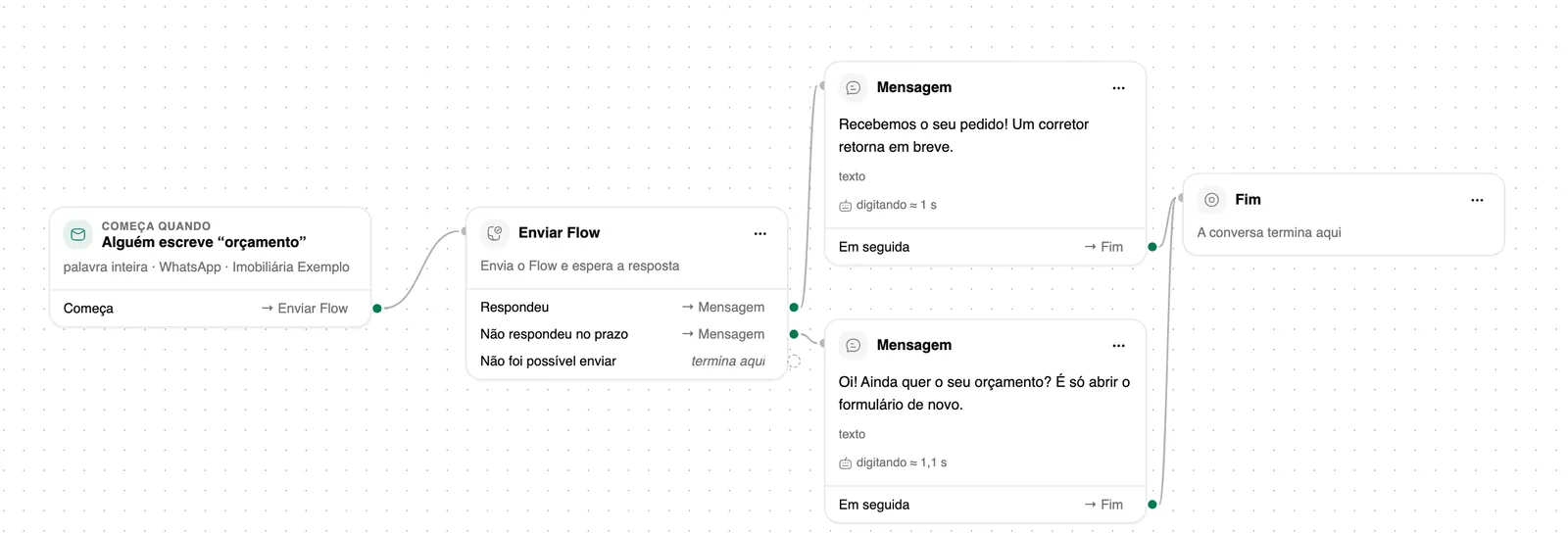
Task: Click 'COMEÇA QUANDO' label
Action: pos(156,226)
